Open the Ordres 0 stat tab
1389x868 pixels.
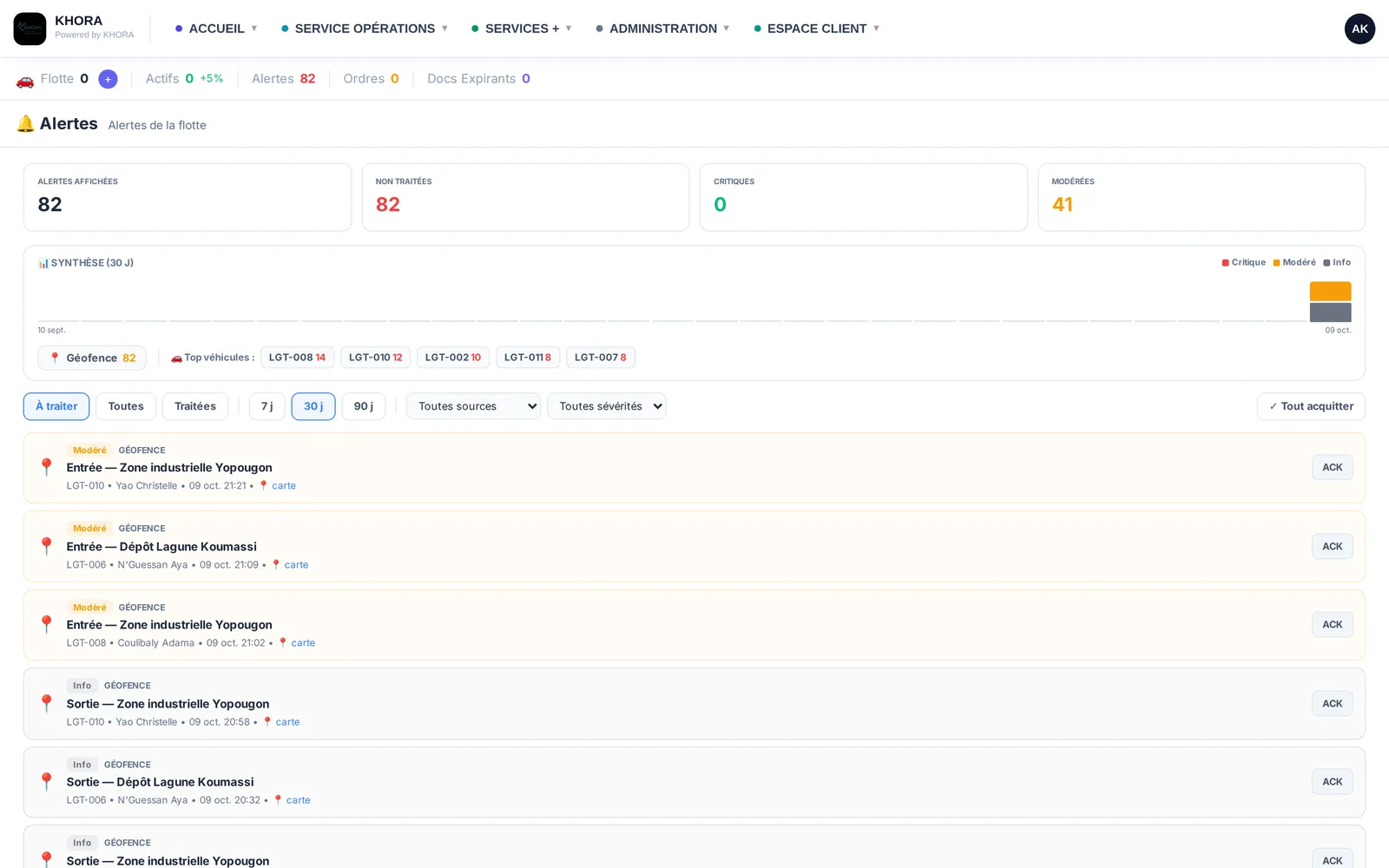tap(371, 79)
